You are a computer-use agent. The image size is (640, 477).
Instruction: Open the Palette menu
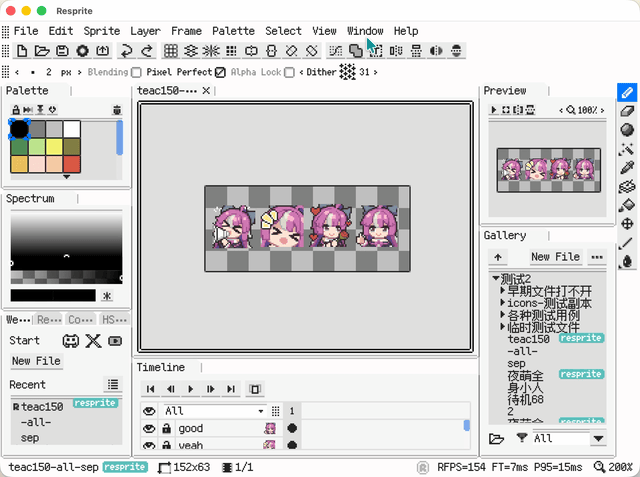(x=233, y=31)
